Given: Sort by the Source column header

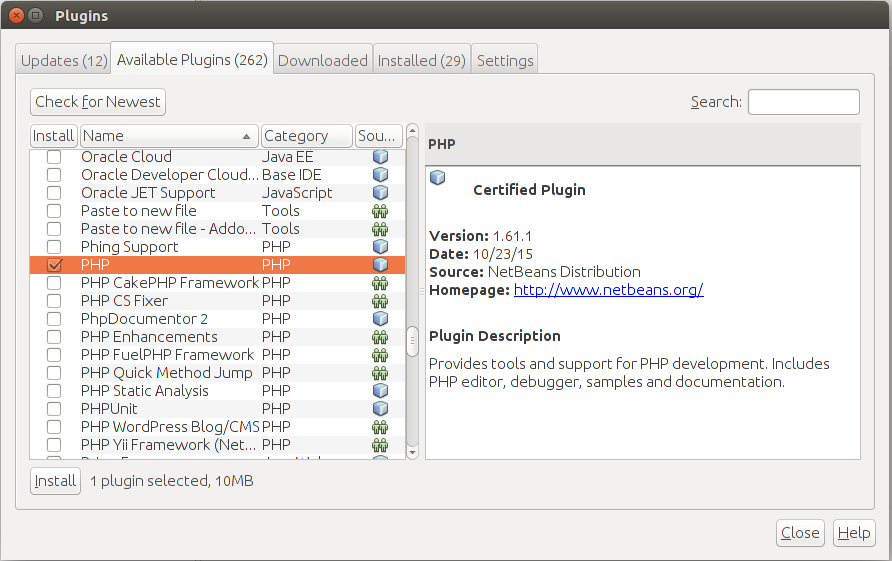Looking at the screenshot, I should click(378, 136).
